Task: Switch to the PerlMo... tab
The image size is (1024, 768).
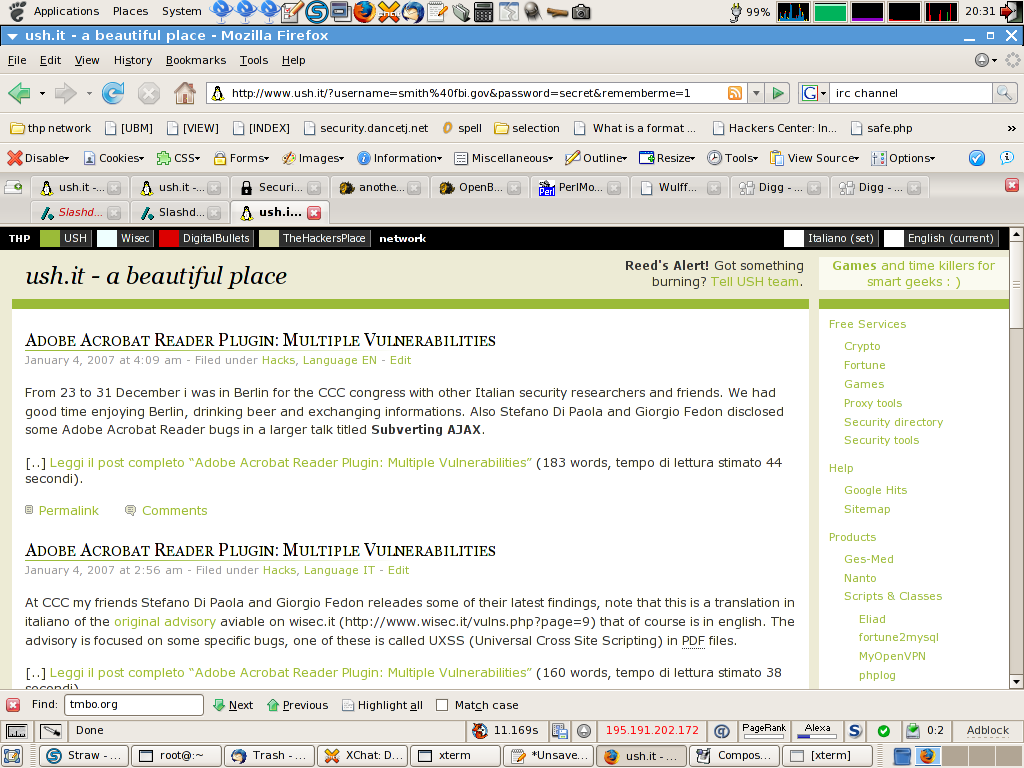Action: point(580,187)
